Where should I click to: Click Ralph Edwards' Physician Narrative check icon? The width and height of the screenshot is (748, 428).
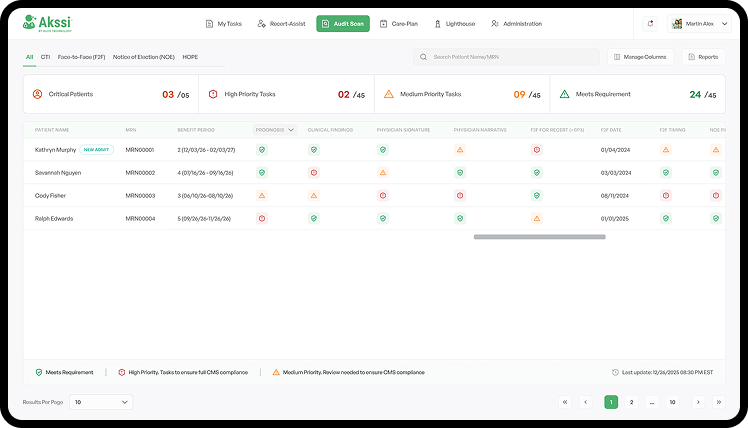460,219
